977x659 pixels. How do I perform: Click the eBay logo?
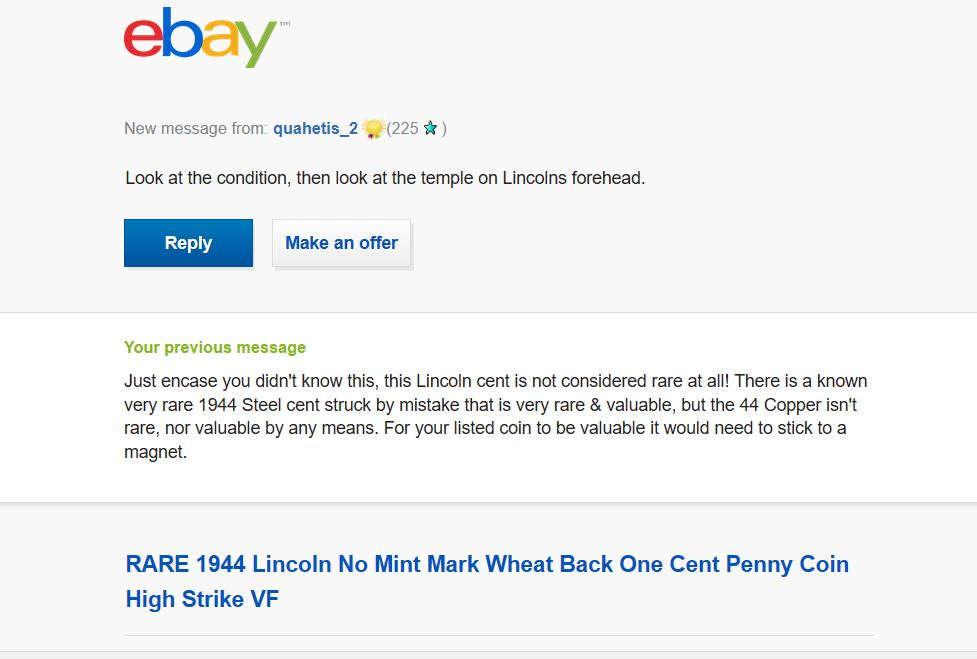point(200,38)
